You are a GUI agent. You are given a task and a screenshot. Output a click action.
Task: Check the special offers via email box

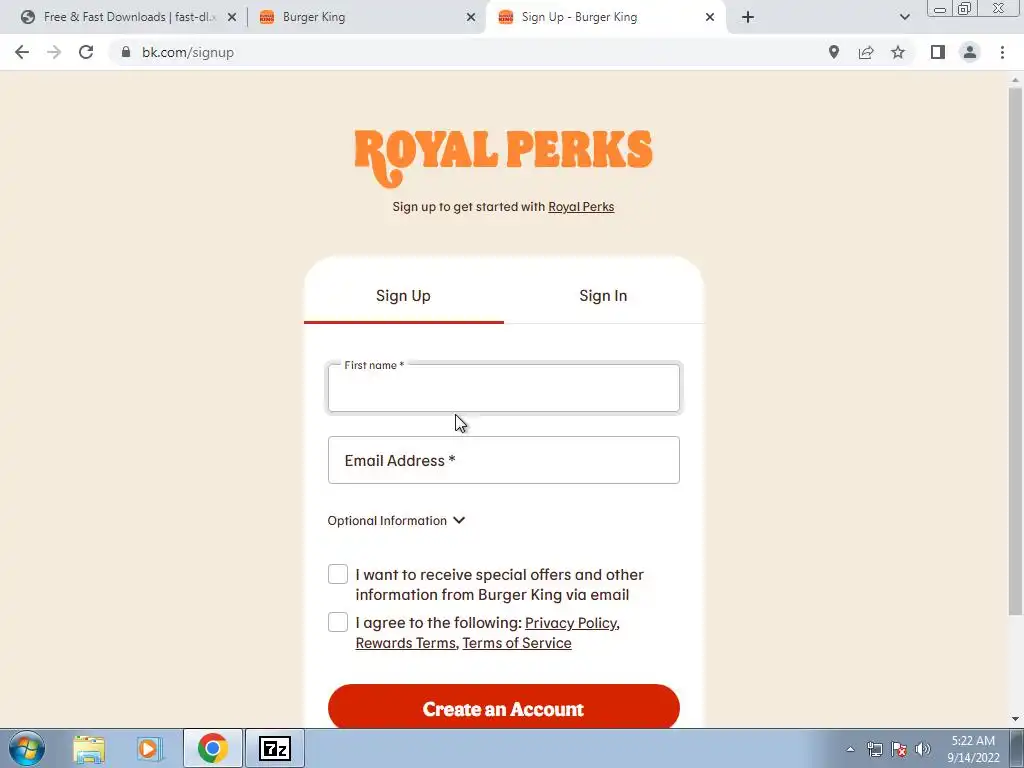pos(338,574)
